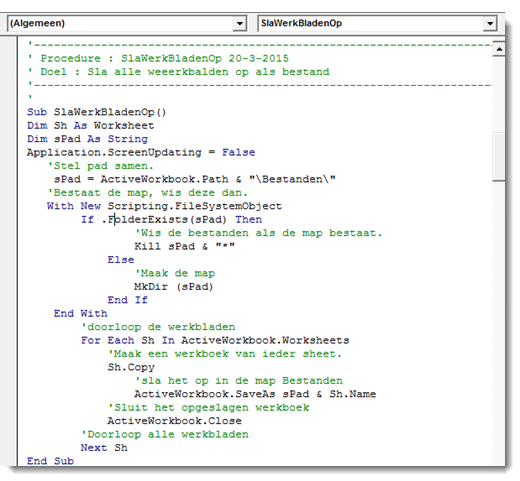Click 'ActiveWorkbook.SaveAs sPad & Sh.Name' line

[x=255, y=394]
